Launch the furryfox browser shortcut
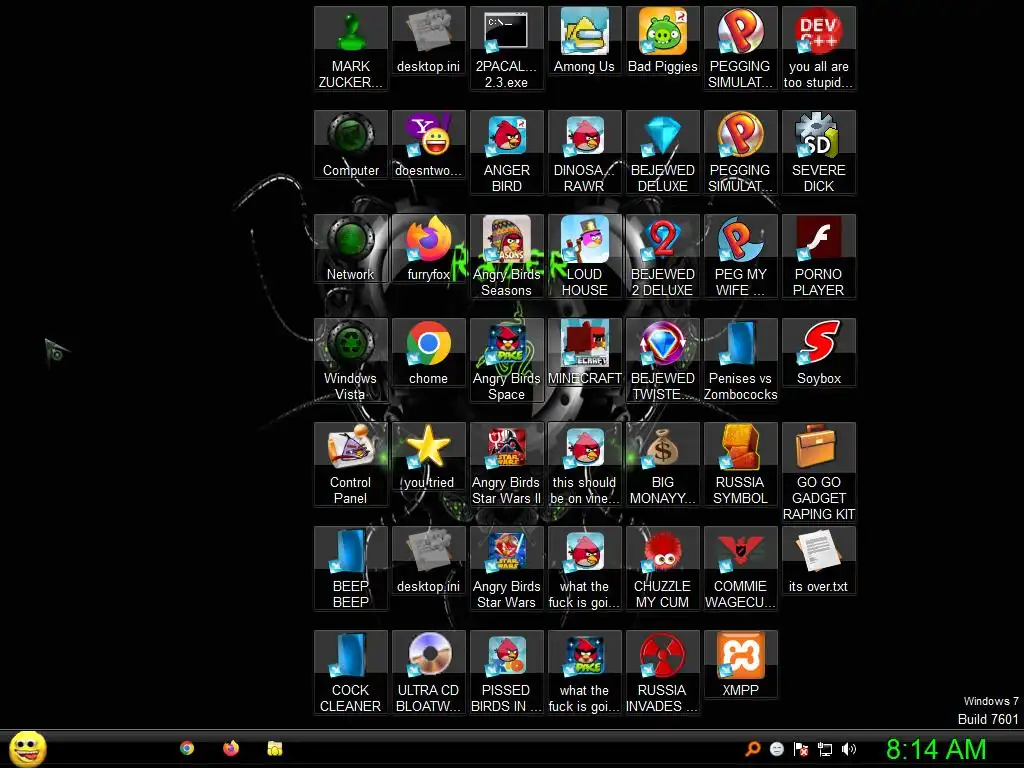The width and height of the screenshot is (1024, 768). [x=428, y=249]
